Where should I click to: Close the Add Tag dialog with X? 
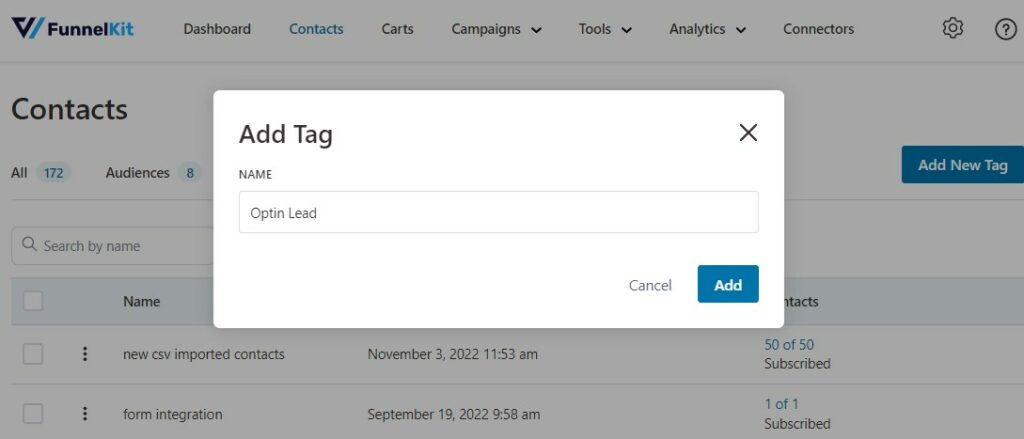(748, 133)
